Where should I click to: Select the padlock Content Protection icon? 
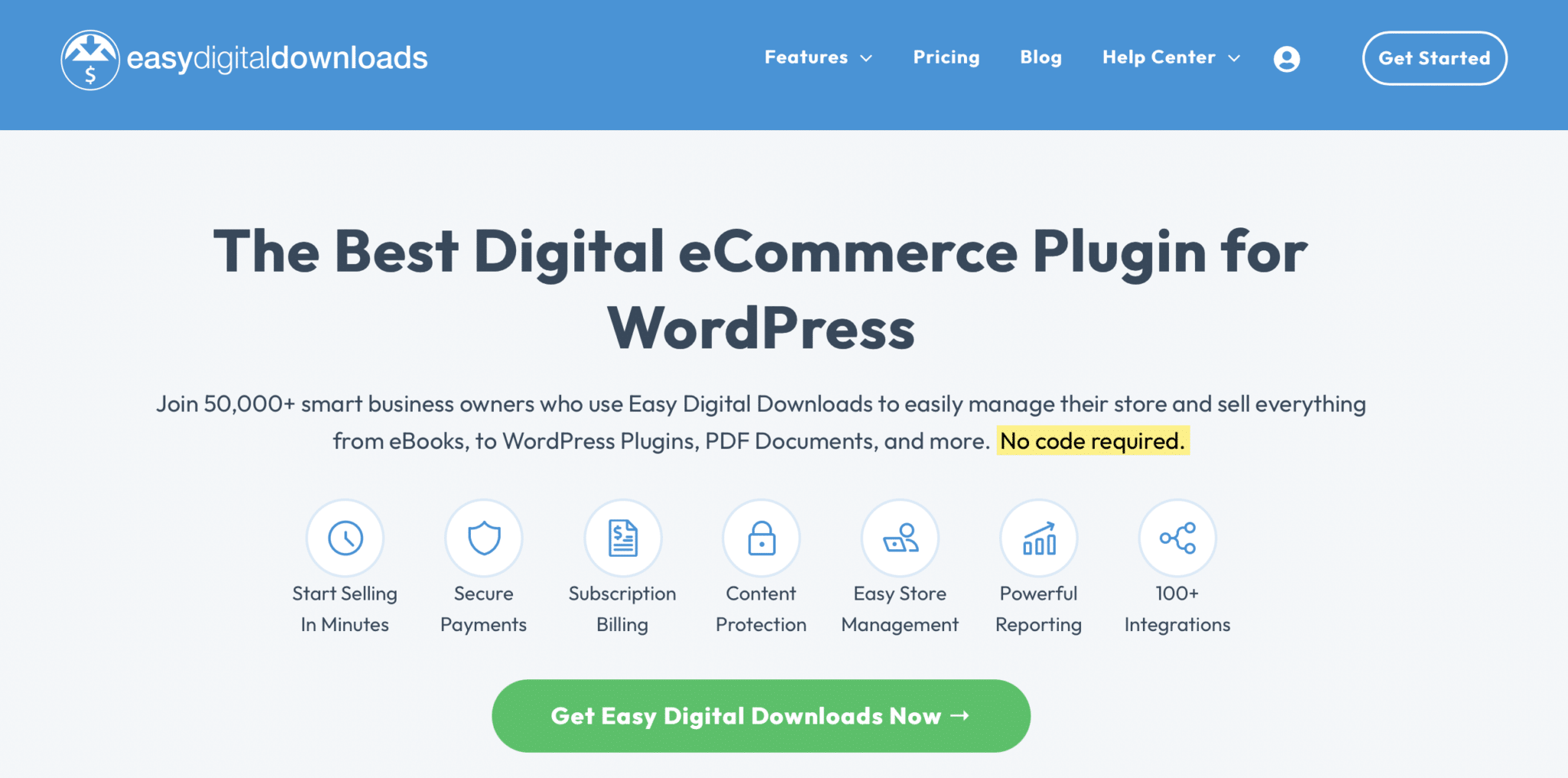point(761,538)
